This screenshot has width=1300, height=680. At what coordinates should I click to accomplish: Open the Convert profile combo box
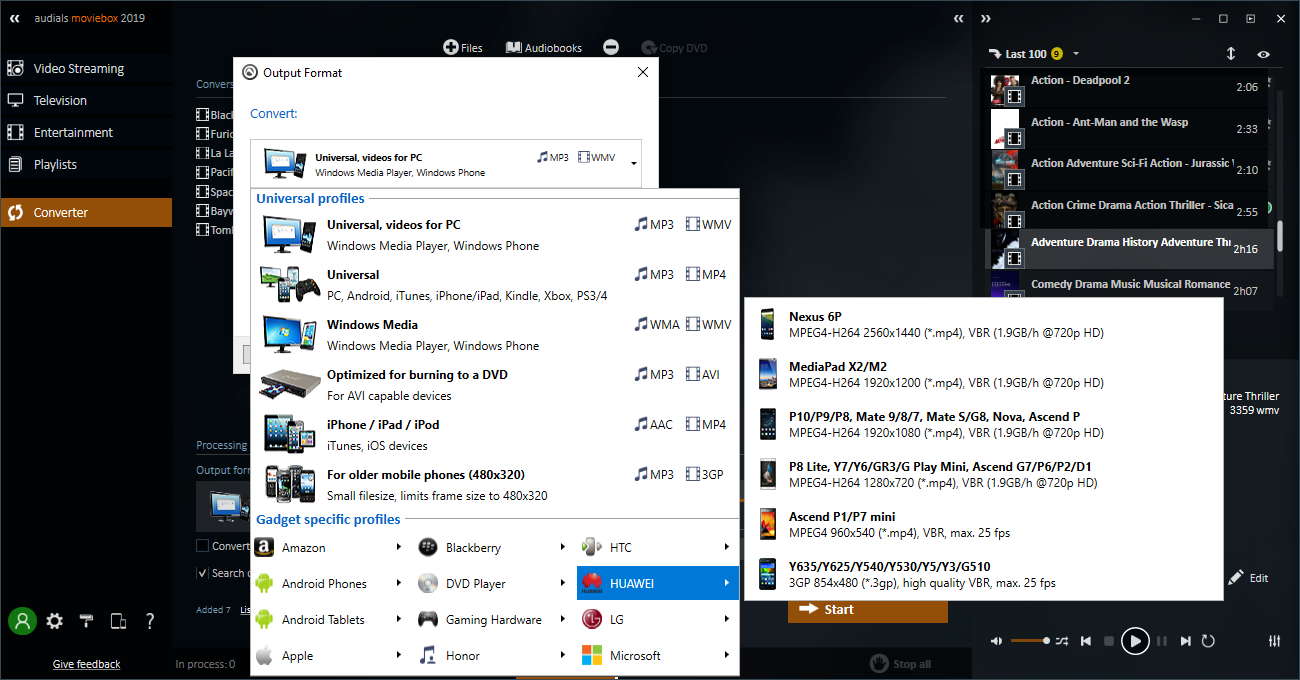(x=445, y=164)
